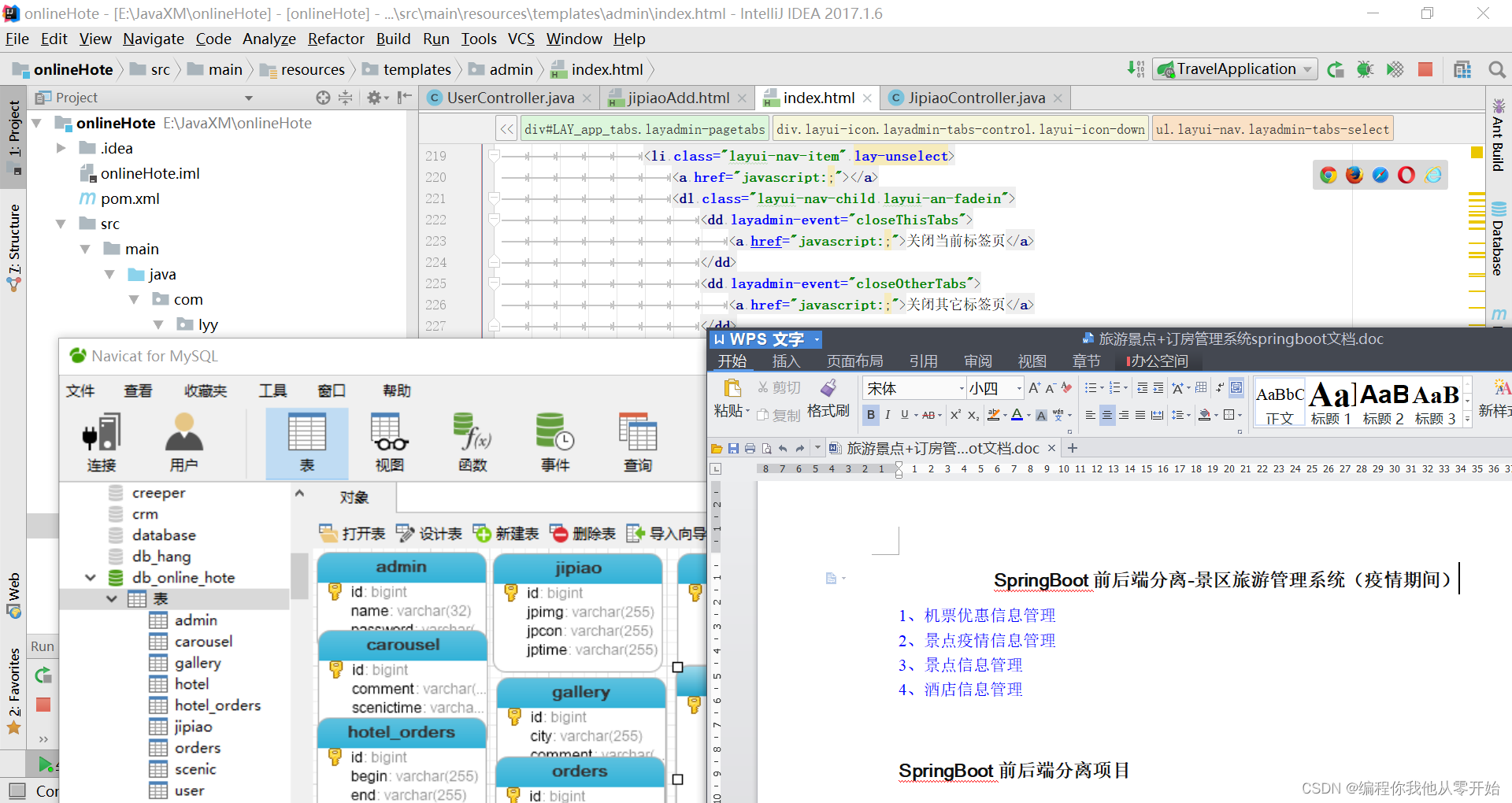Open the 宋体 font name dropdown
1512x803 pixels.
coord(962,388)
